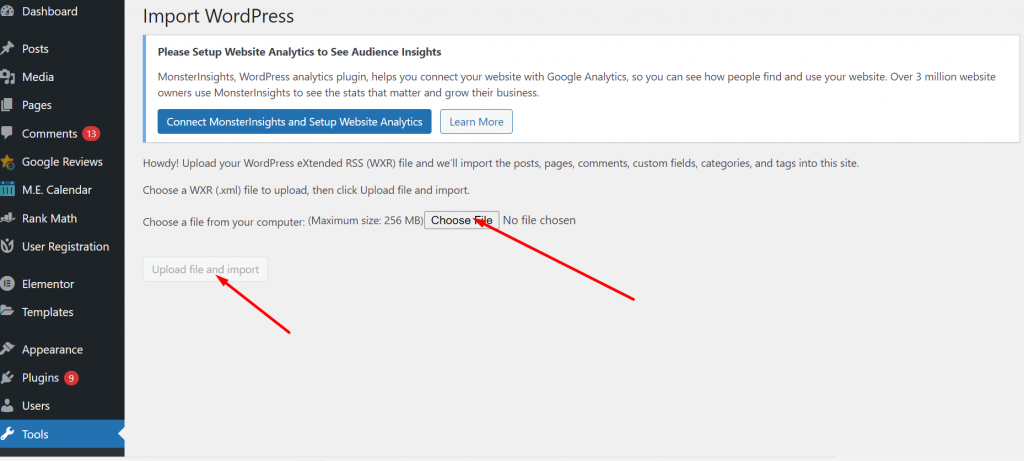Click the Posts pushpin icon
The image size is (1024, 461).
click(7, 49)
